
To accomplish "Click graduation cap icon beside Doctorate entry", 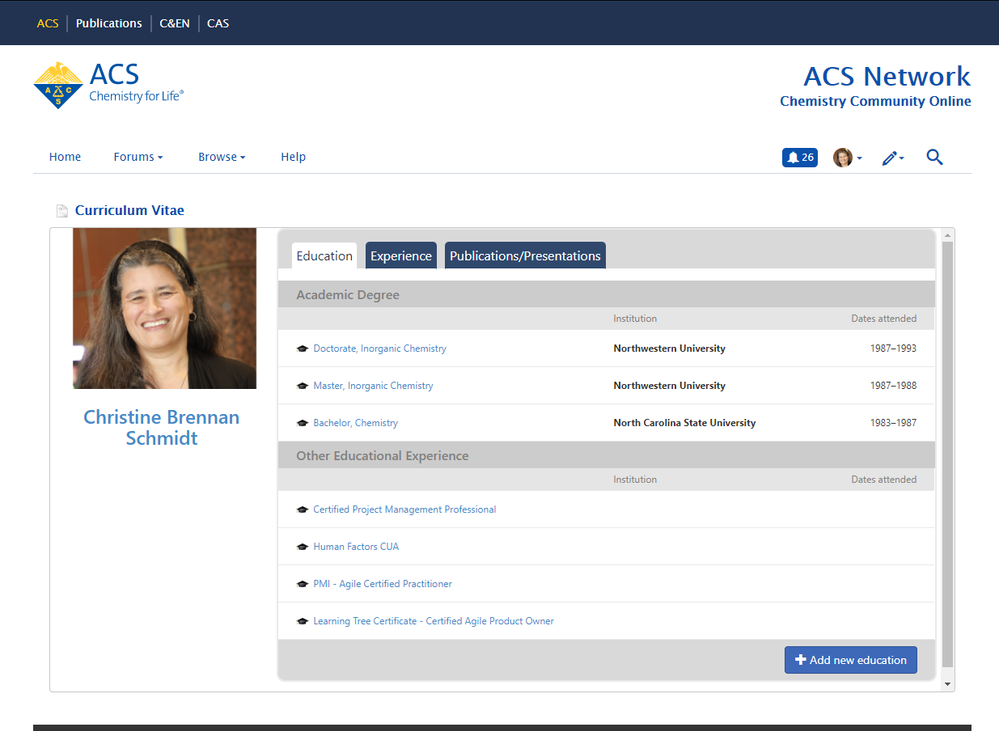I will (302, 349).
